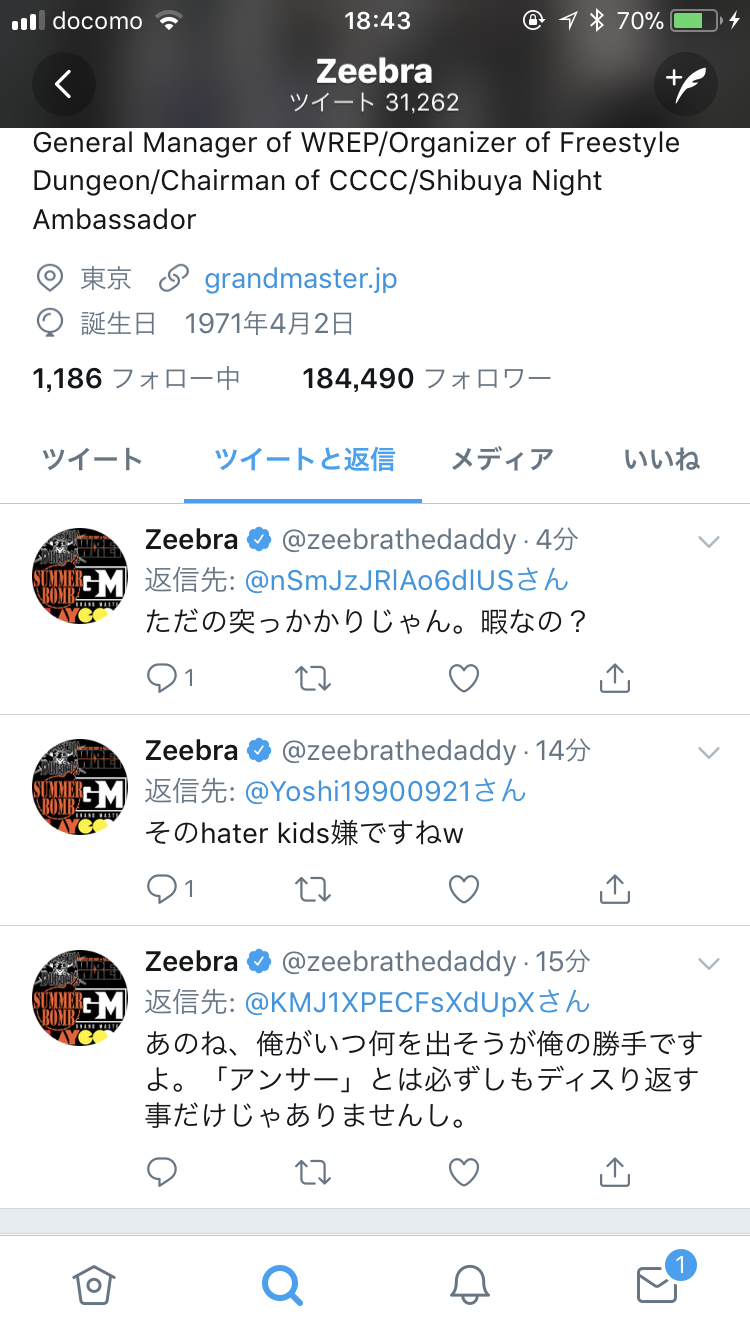Switch to the メディア tab
Screen dimensions: 750x1334
tap(501, 459)
